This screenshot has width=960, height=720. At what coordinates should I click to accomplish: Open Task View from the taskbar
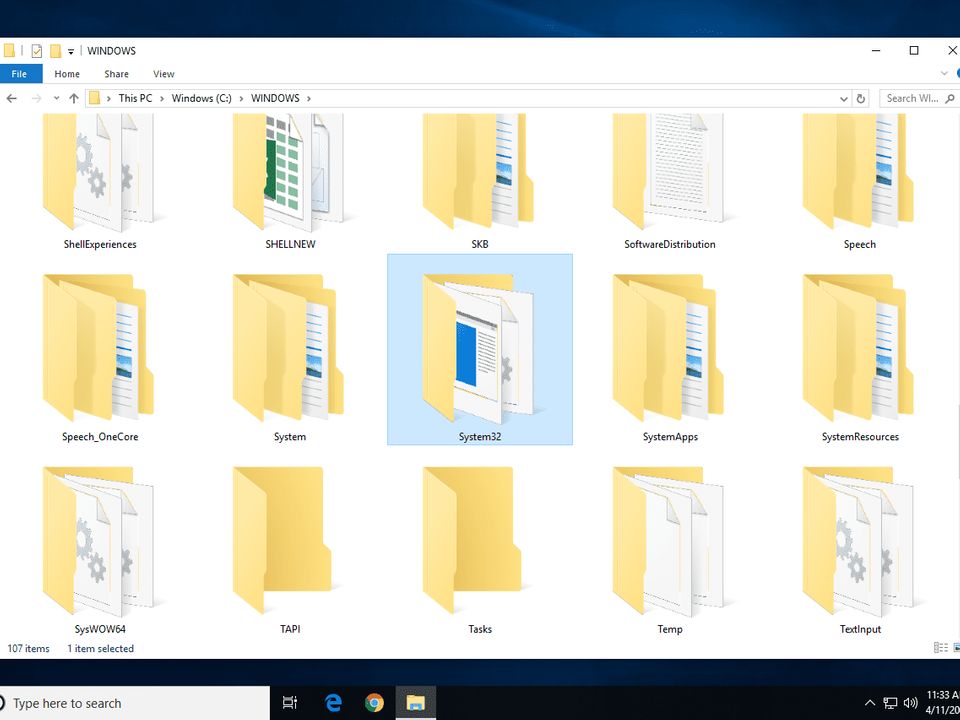point(290,702)
